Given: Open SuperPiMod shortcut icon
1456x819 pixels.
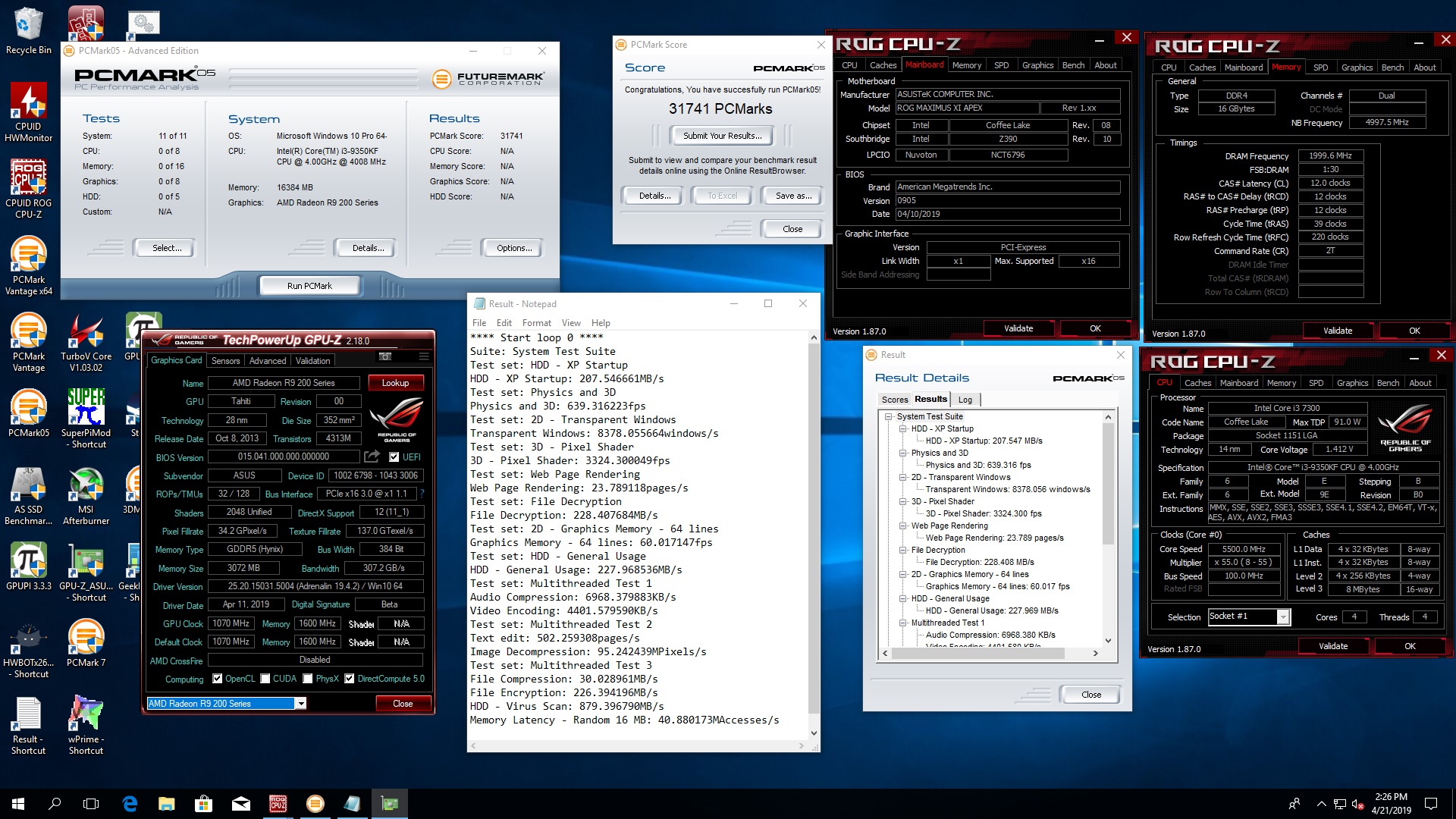Looking at the screenshot, I should tap(86, 419).
